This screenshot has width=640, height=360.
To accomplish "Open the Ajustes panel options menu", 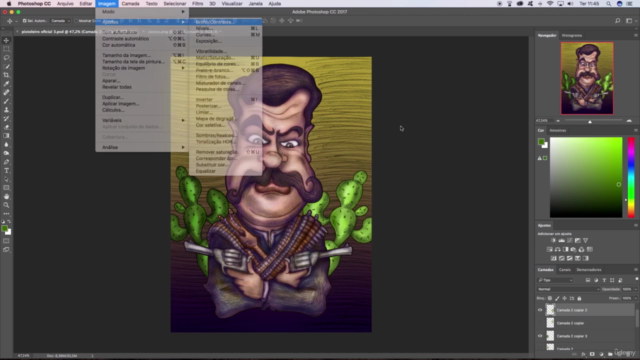I will 636,225.
